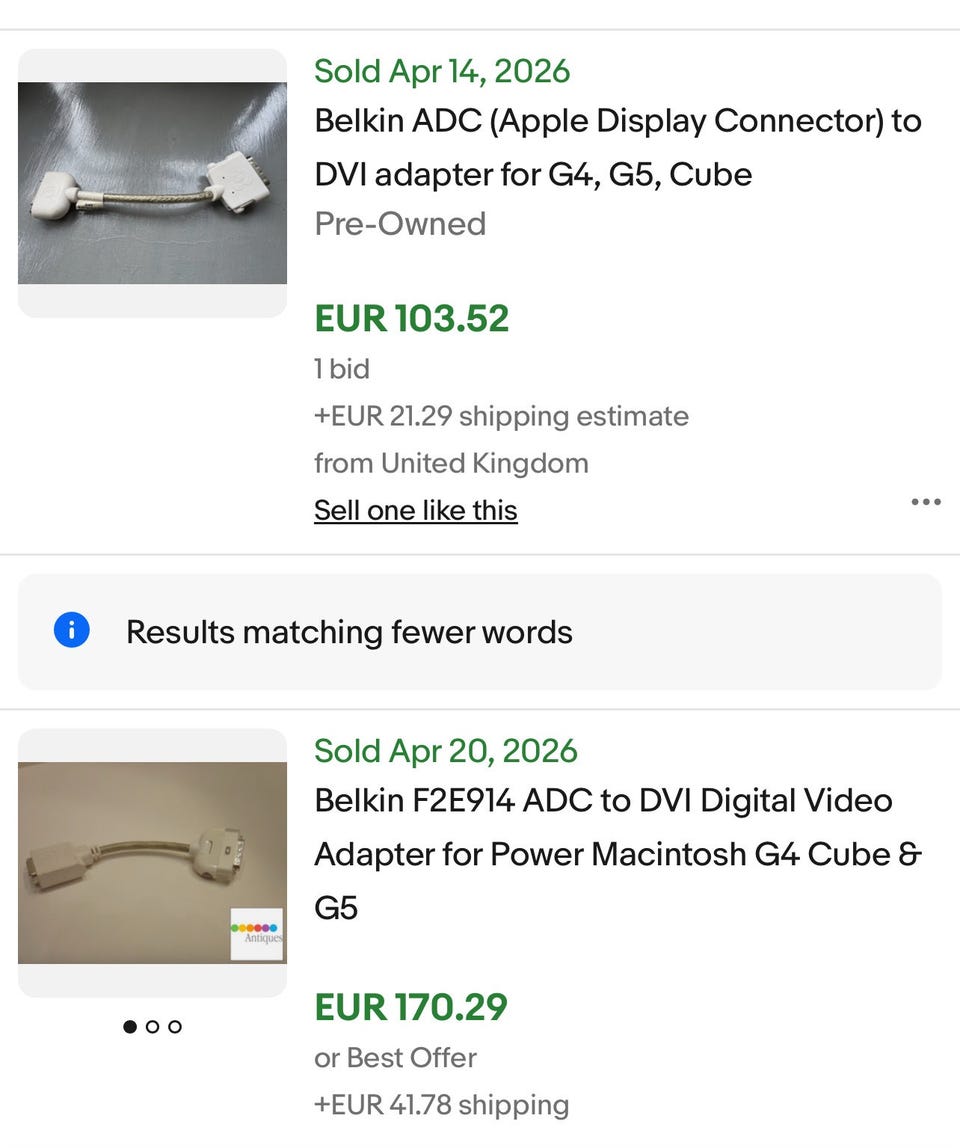960x1148 pixels.
Task: Open the Belkin ADC to DVI adapter title
Action: (617, 148)
